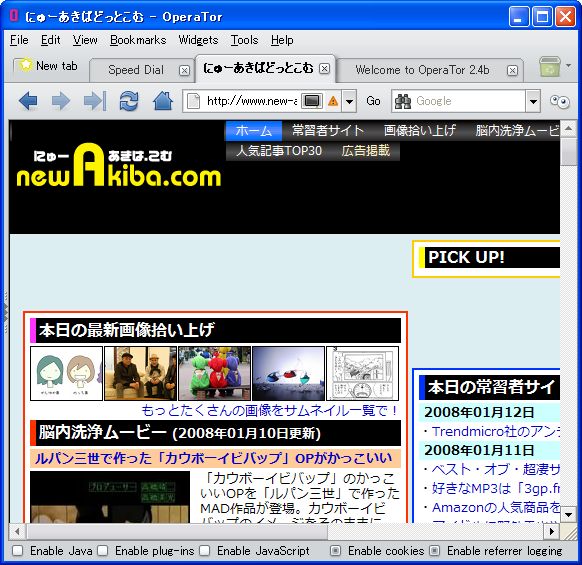Screen dimensions: 582x565
Task: Enable Java checkbox
Action: 17,551
